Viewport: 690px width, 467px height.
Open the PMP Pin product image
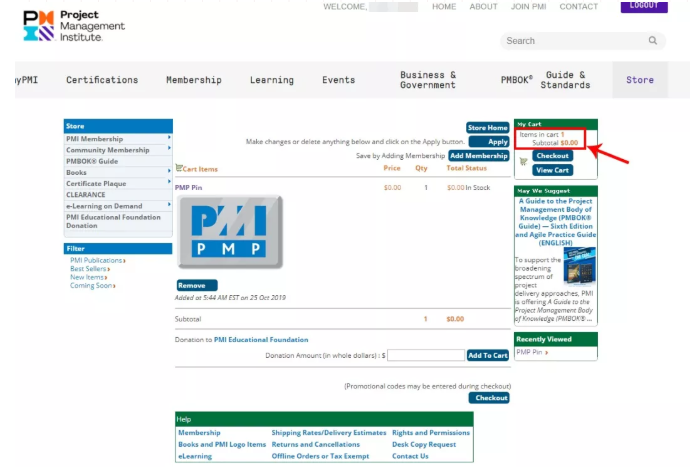point(230,232)
